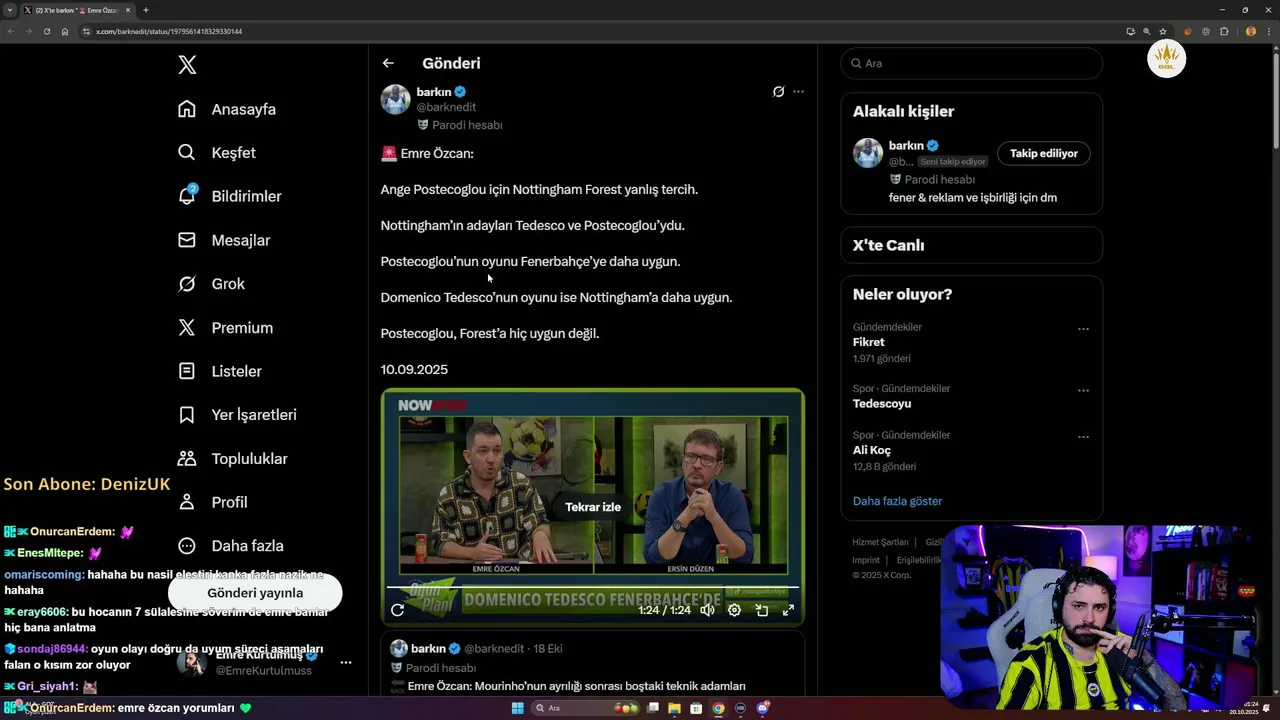1280x720 pixels.
Task: Click the Gönderi yayınla button
Action: tap(255, 593)
